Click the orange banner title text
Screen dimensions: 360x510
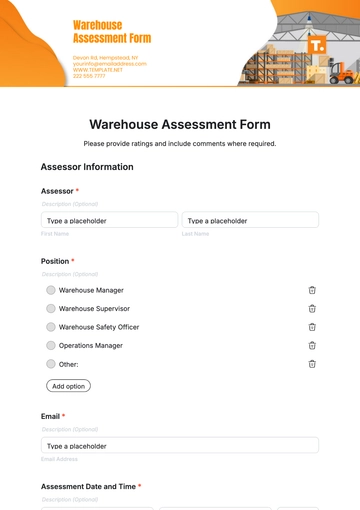coord(112,32)
